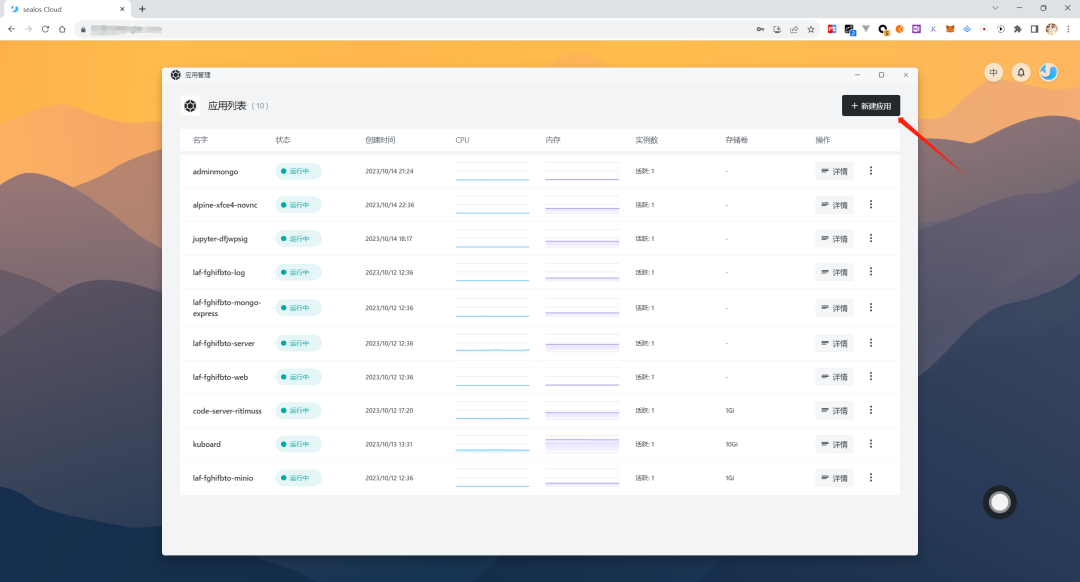The width and height of the screenshot is (1080, 582).
Task: Open more options menu for alpine-xfce4-novnc
Action: (871, 205)
